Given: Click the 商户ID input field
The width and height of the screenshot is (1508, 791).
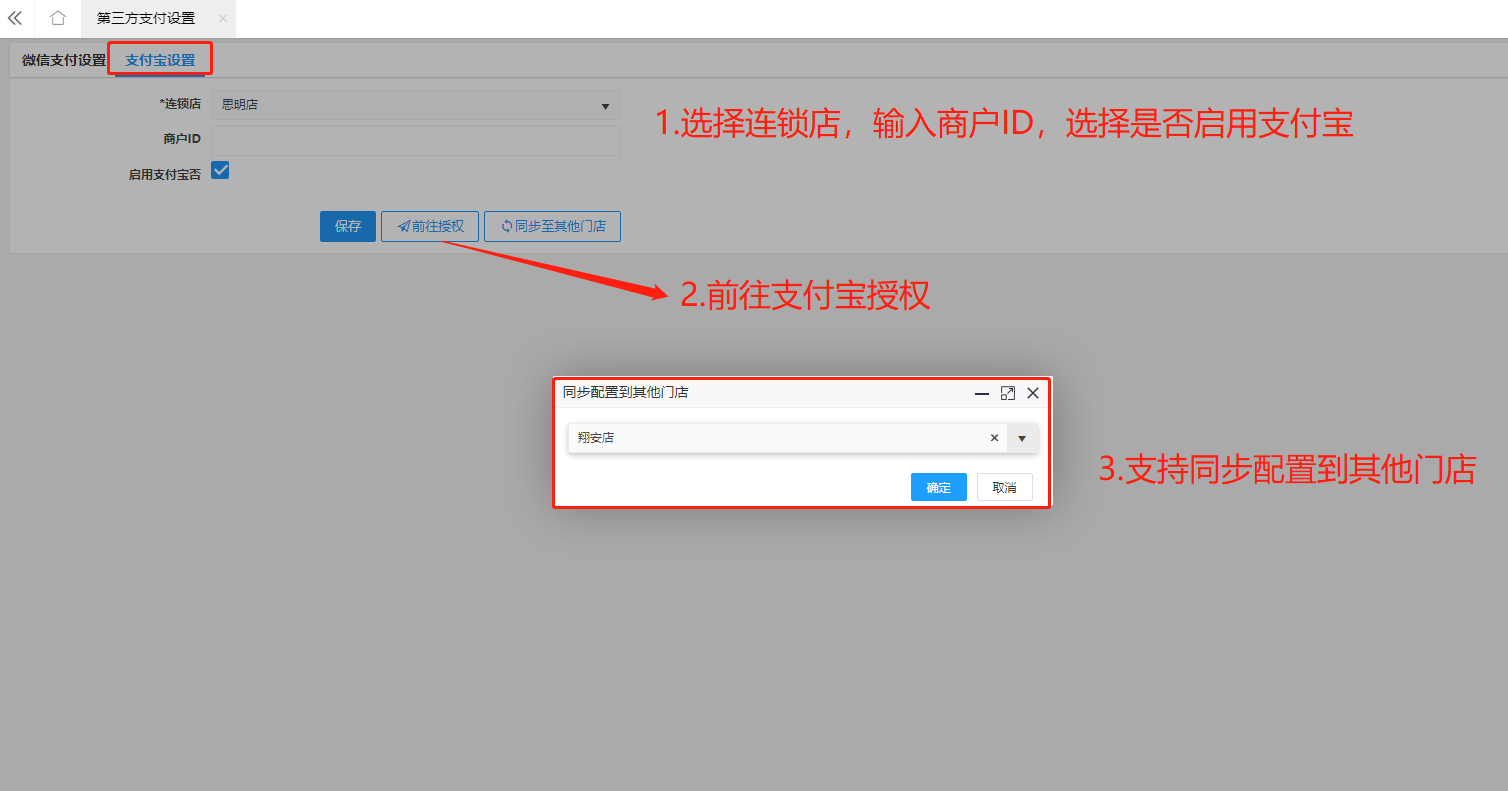Looking at the screenshot, I should click(x=415, y=140).
